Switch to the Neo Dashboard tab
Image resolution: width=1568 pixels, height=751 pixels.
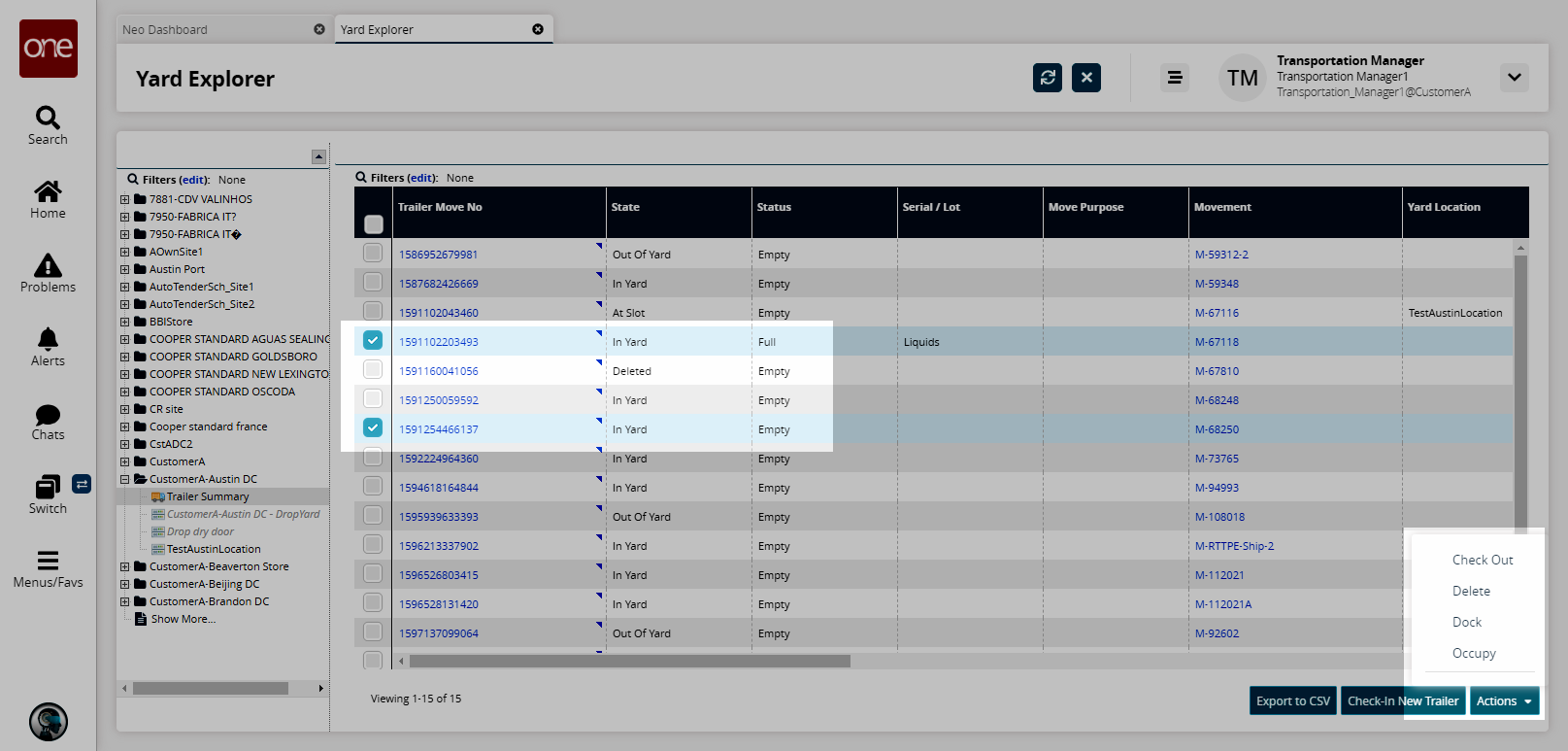[165, 30]
